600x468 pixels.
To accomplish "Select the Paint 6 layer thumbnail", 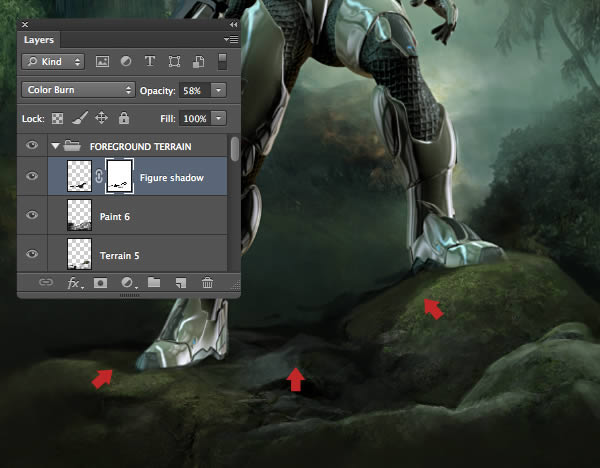I will coord(79,215).
